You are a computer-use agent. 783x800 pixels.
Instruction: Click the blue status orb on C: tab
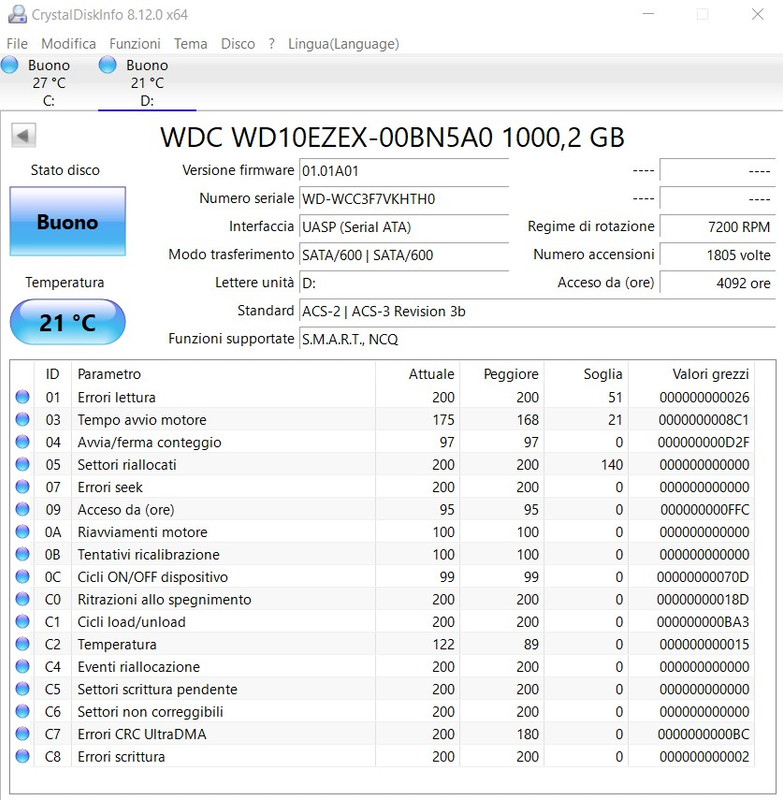click(x=10, y=65)
